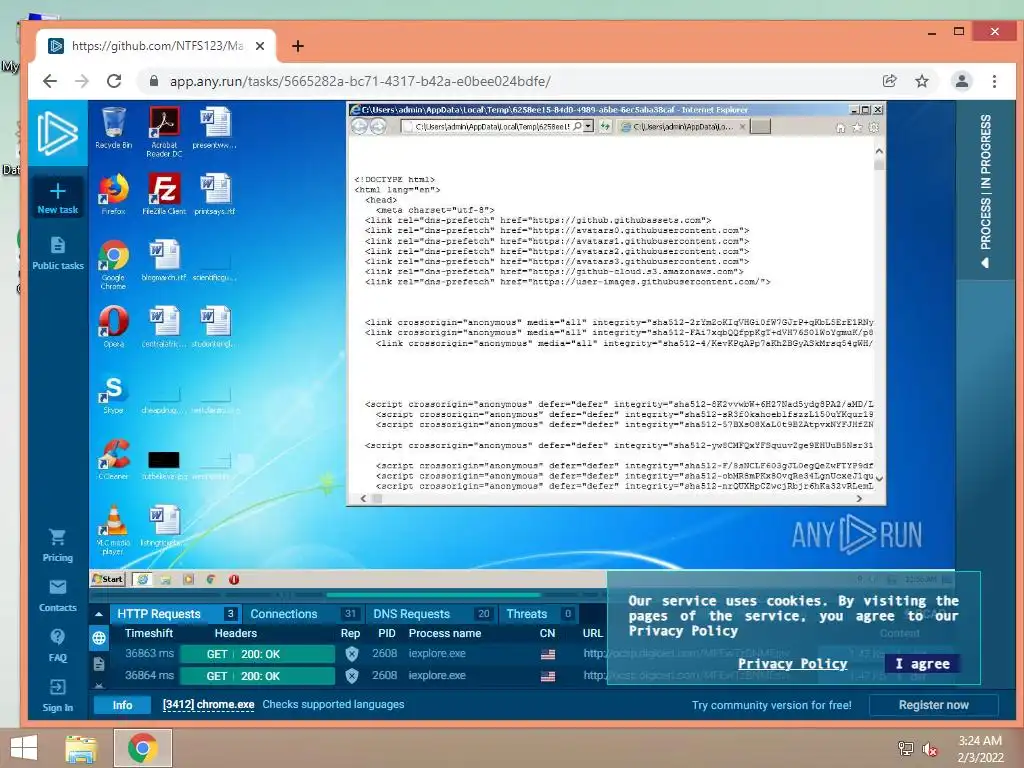Click the I agree cookie button
The width and height of the screenshot is (1024, 768).
tap(922, 664)
